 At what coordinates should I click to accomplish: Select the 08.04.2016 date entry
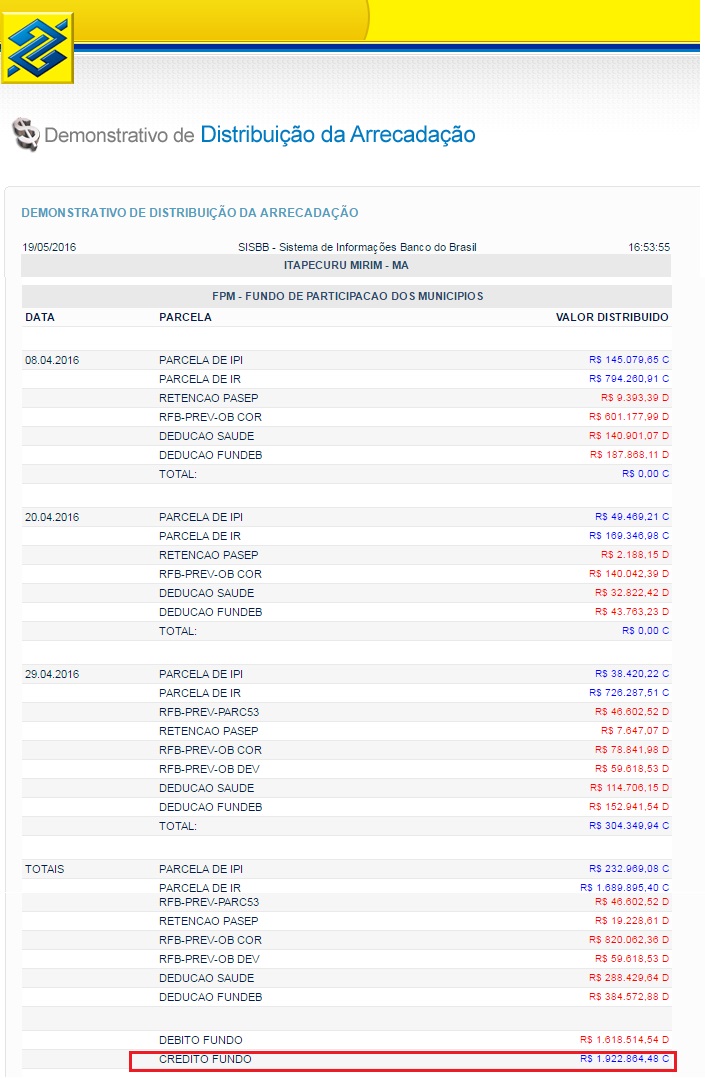click(x=50, y=360)
